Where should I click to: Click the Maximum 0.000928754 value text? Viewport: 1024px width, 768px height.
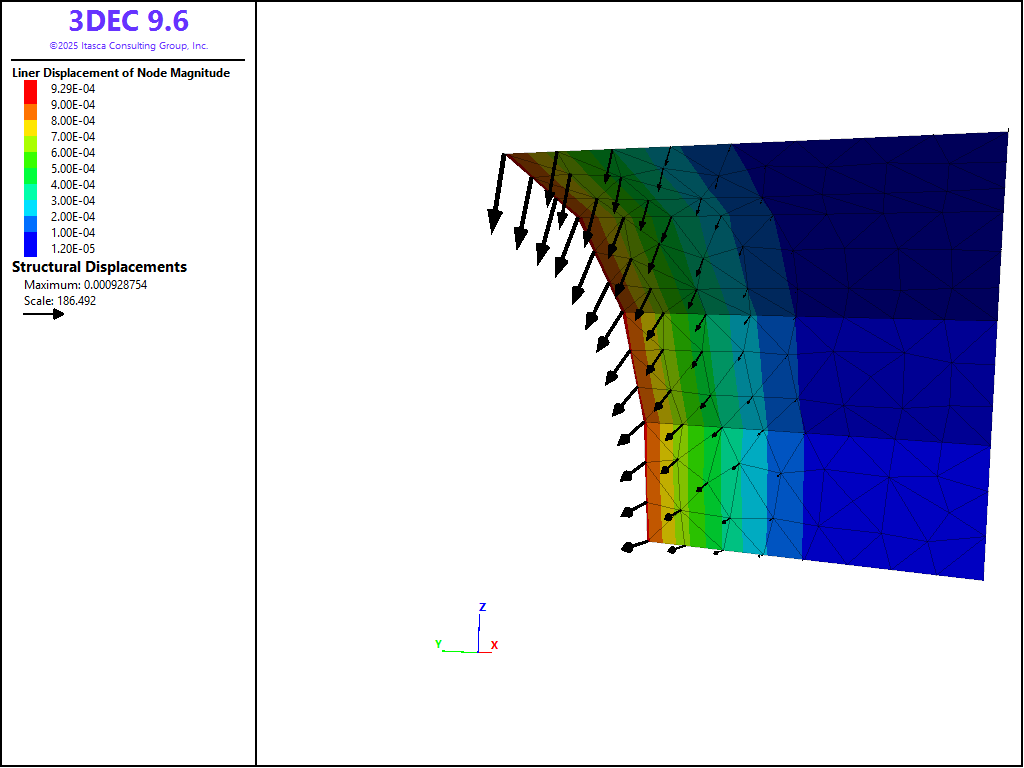(85, 285)
